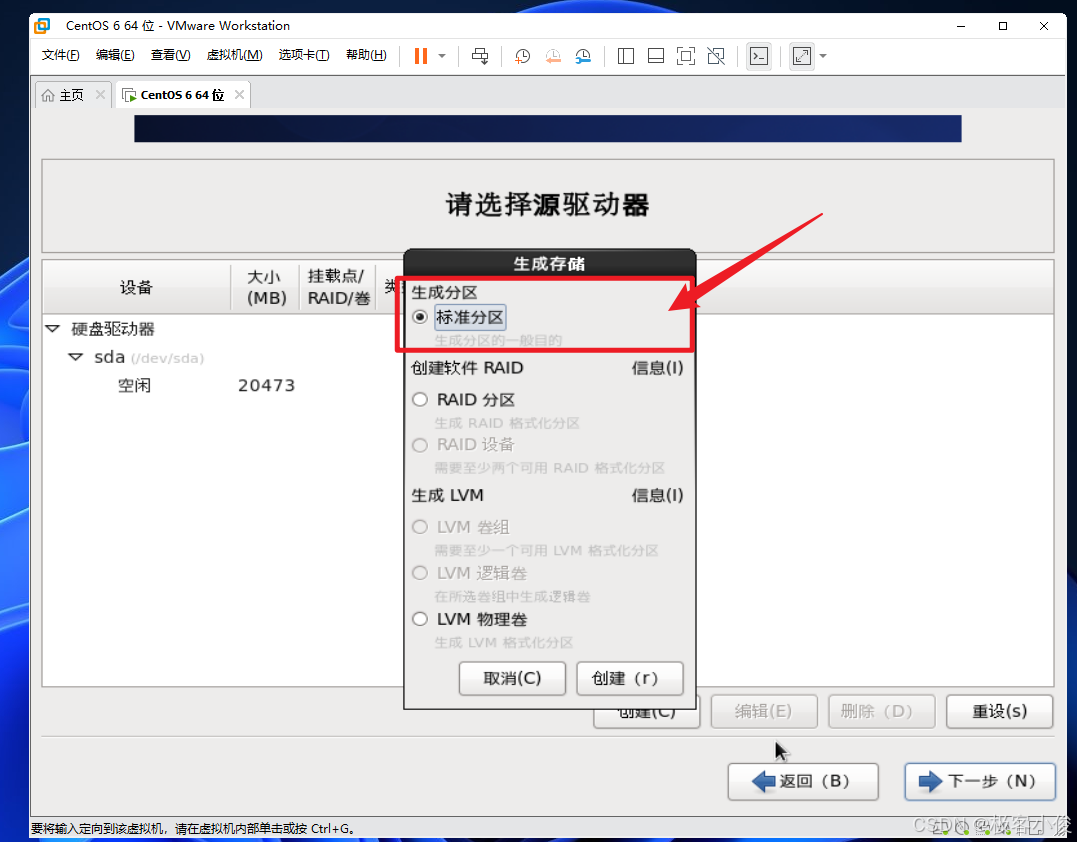This screenshot has height=842, width=1077.
Task: Select the LVM 物理卷 radio button
Action: [x=420, y=619]
